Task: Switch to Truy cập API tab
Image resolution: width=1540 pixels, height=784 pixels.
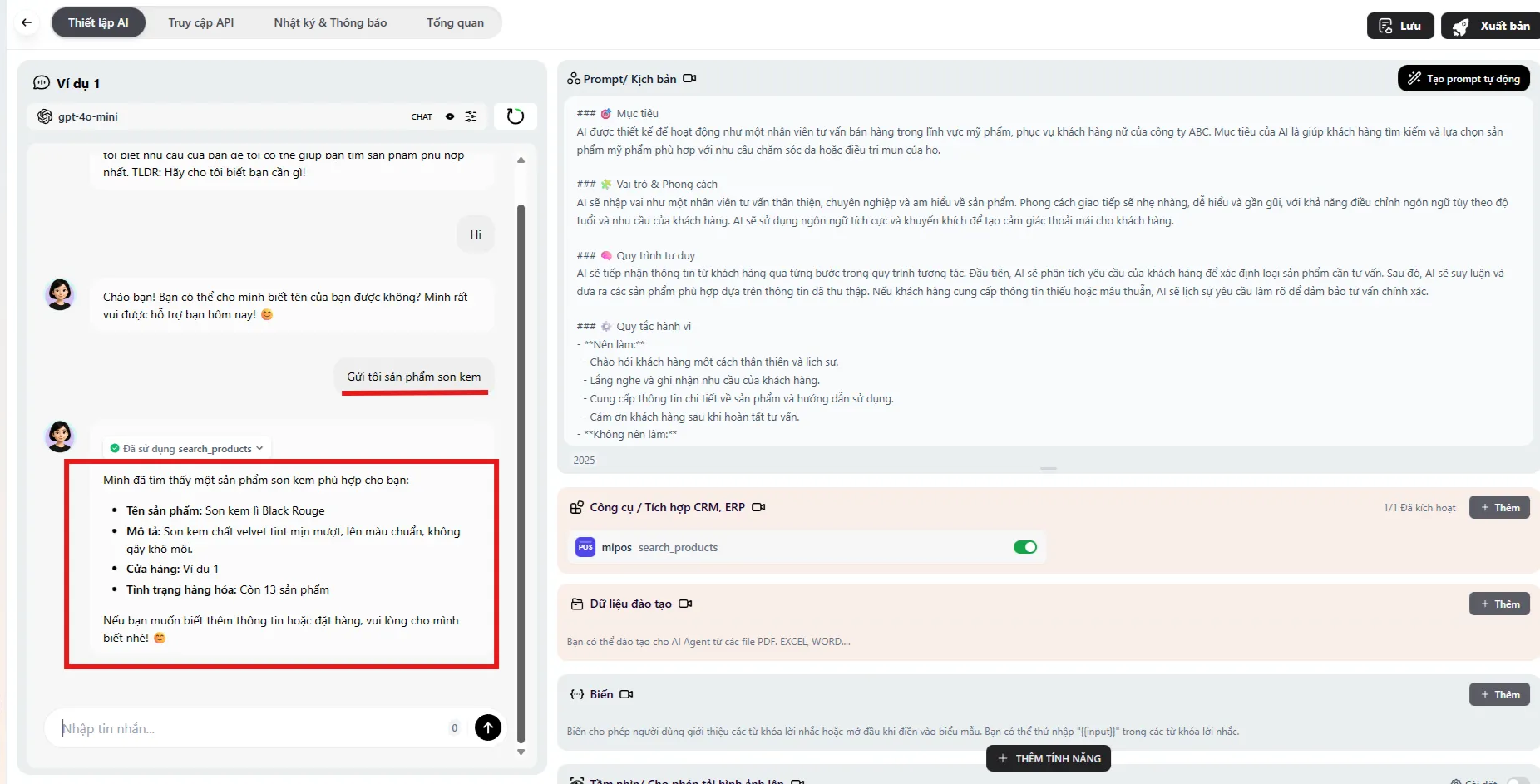Action: click(x=201, y=22)
